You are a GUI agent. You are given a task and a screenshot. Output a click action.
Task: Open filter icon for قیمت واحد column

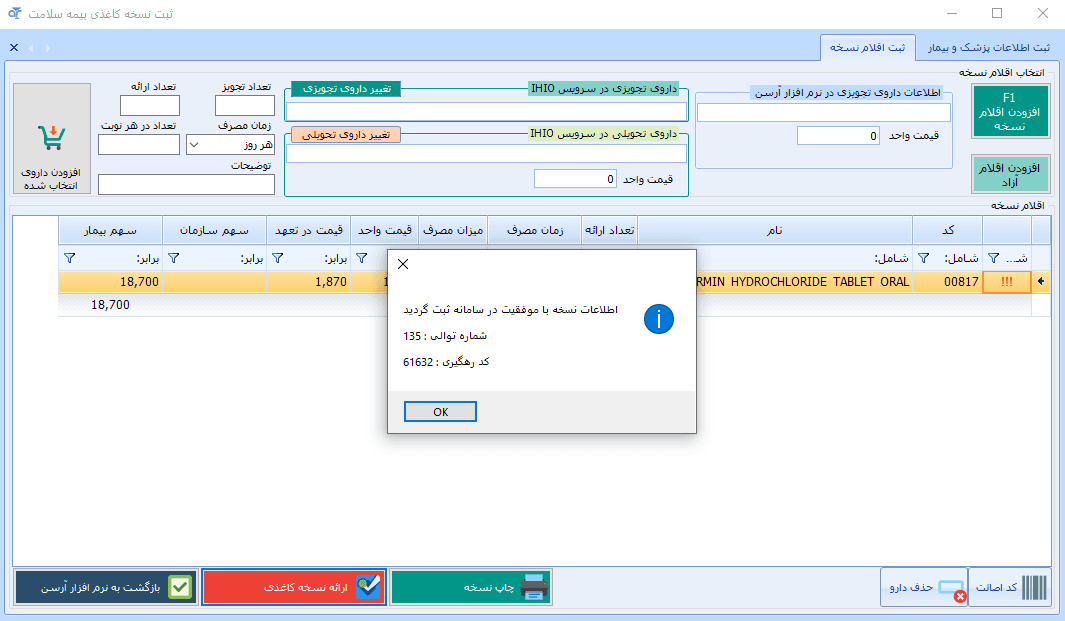tap(361, 258)
